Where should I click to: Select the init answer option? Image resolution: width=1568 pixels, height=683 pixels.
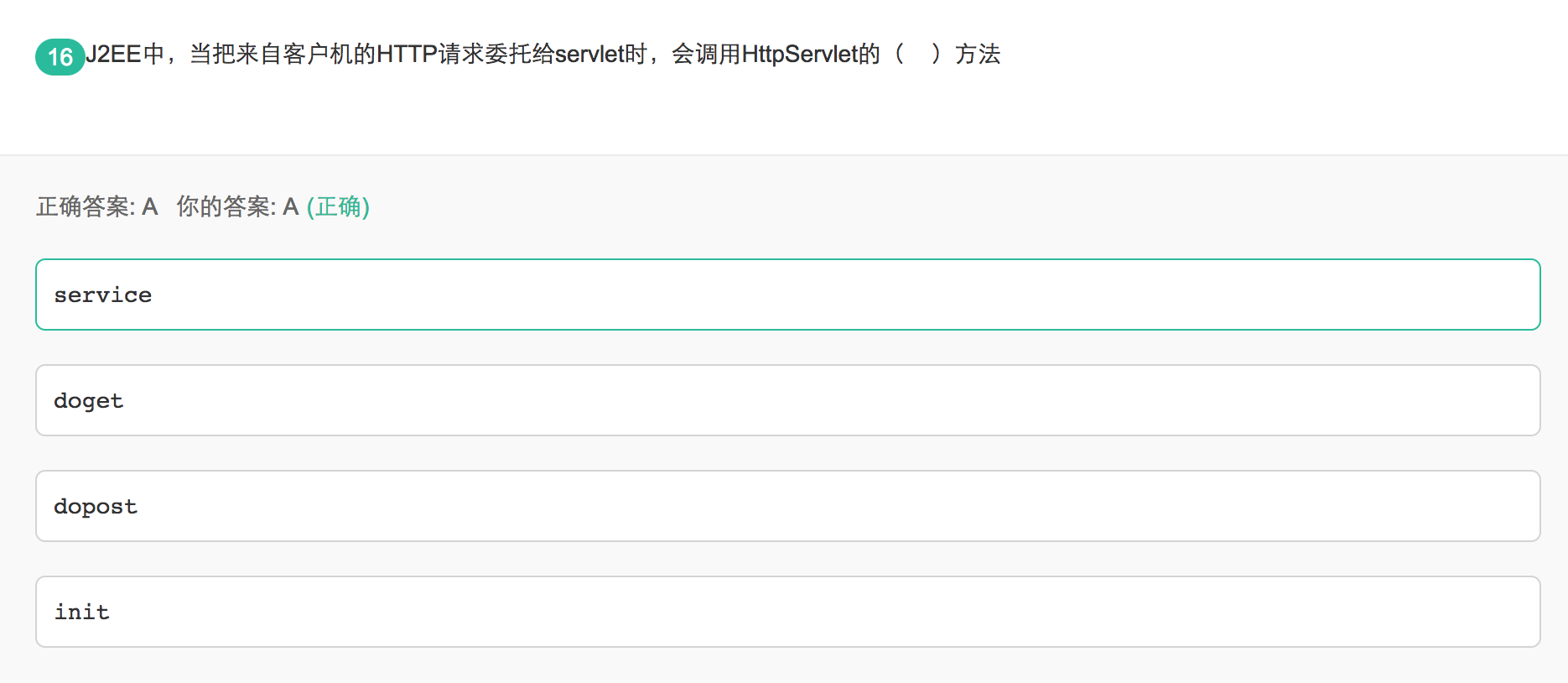point(787,612)
